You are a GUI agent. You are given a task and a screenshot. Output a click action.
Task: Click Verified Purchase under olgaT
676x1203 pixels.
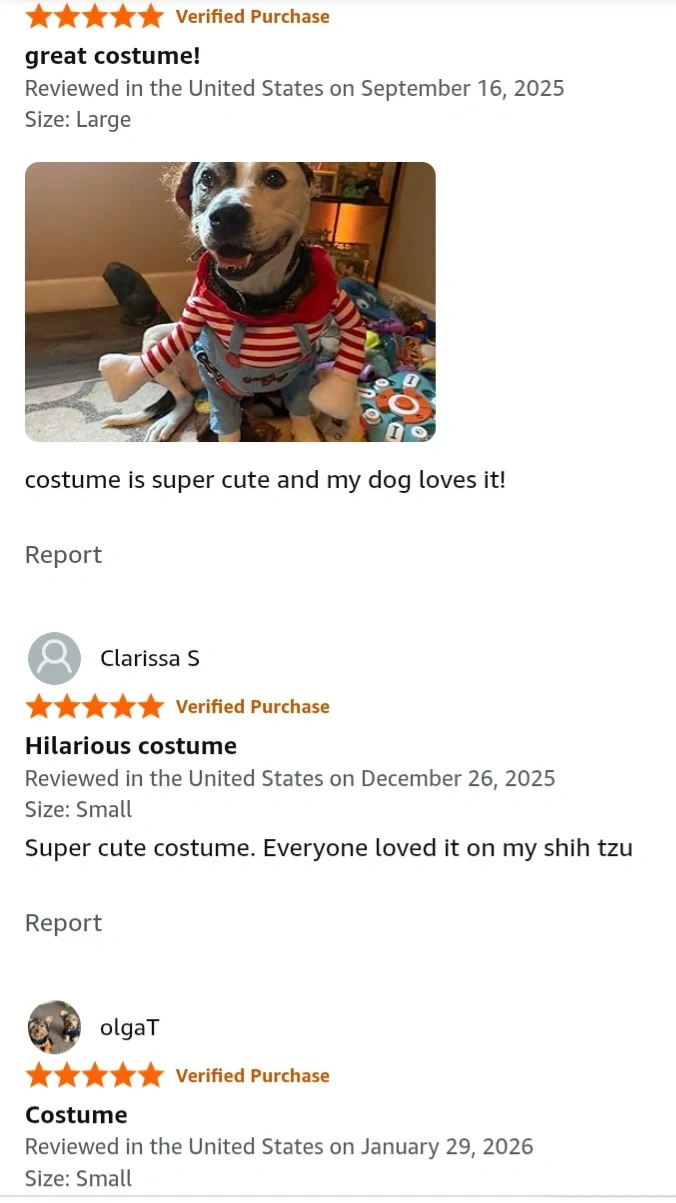click(252, 1076)
